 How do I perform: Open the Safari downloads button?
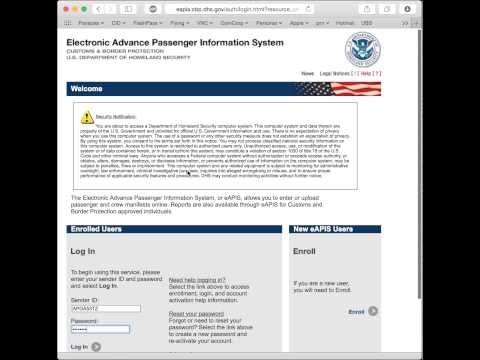pyautogui.click(x=407, y=9)
